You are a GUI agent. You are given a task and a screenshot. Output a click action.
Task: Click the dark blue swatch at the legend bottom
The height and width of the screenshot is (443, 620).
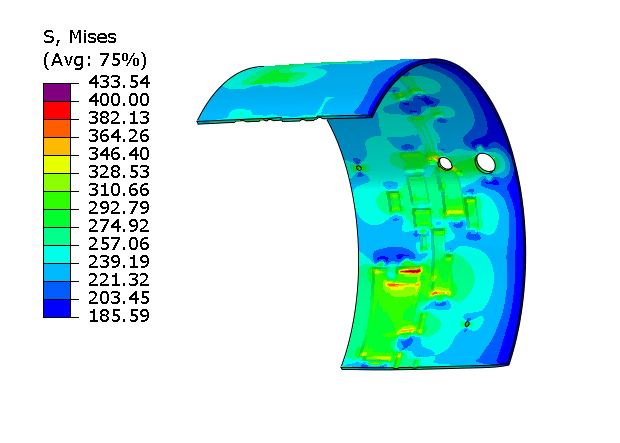click(56, 308)
